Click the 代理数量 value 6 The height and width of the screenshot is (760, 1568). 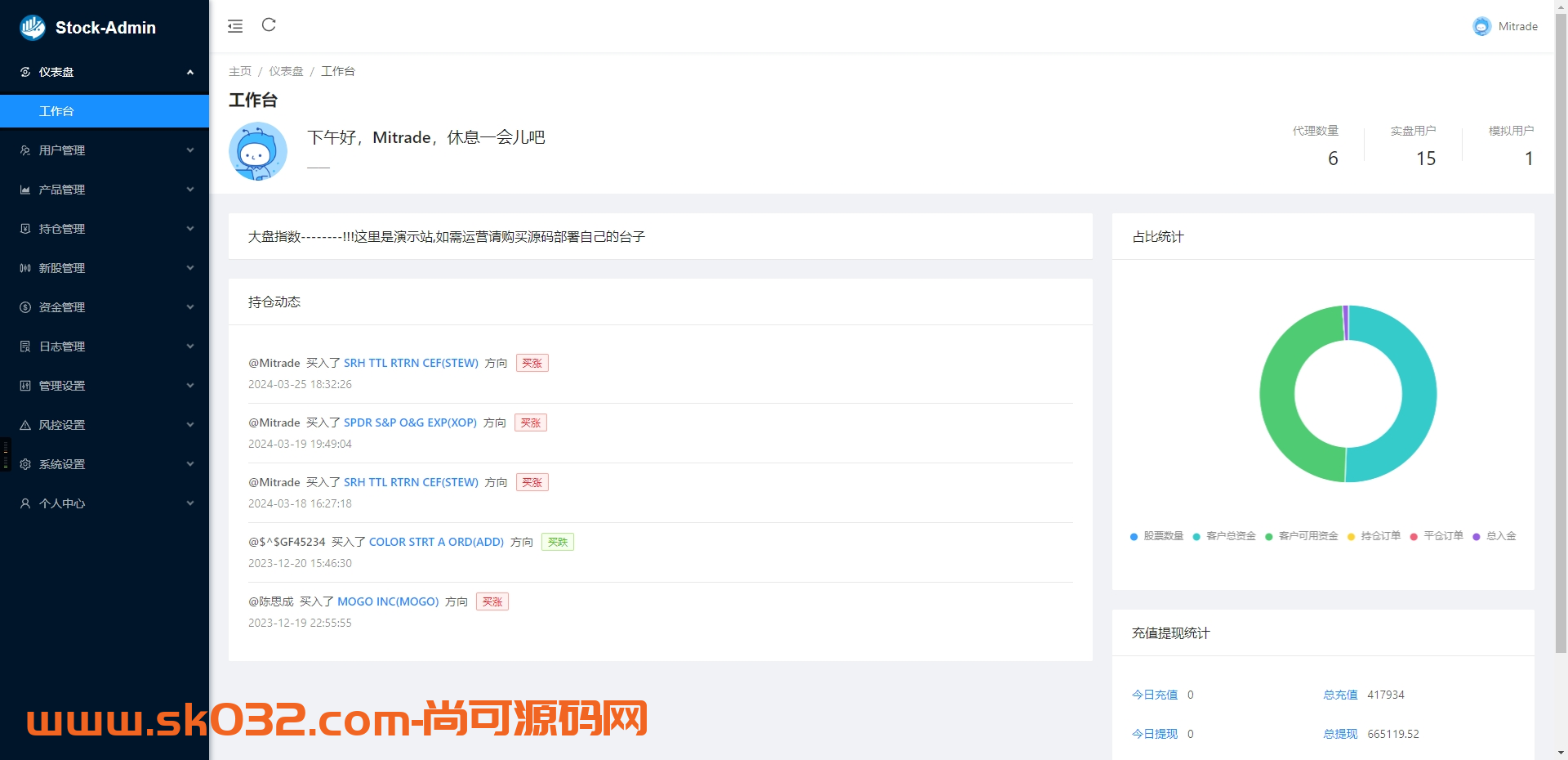pos(1333,159)
